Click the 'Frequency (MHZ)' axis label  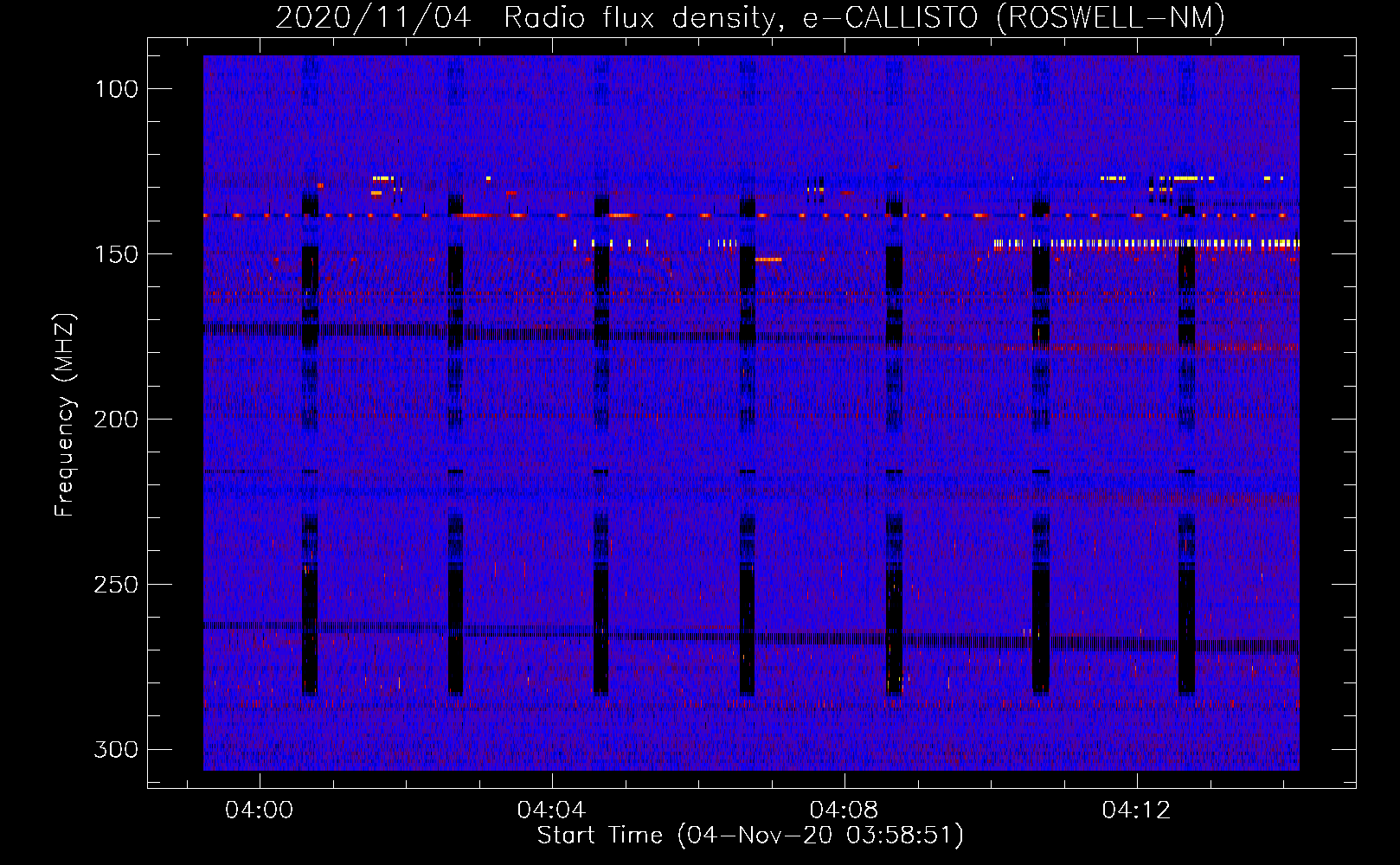(x=65, y=414)
